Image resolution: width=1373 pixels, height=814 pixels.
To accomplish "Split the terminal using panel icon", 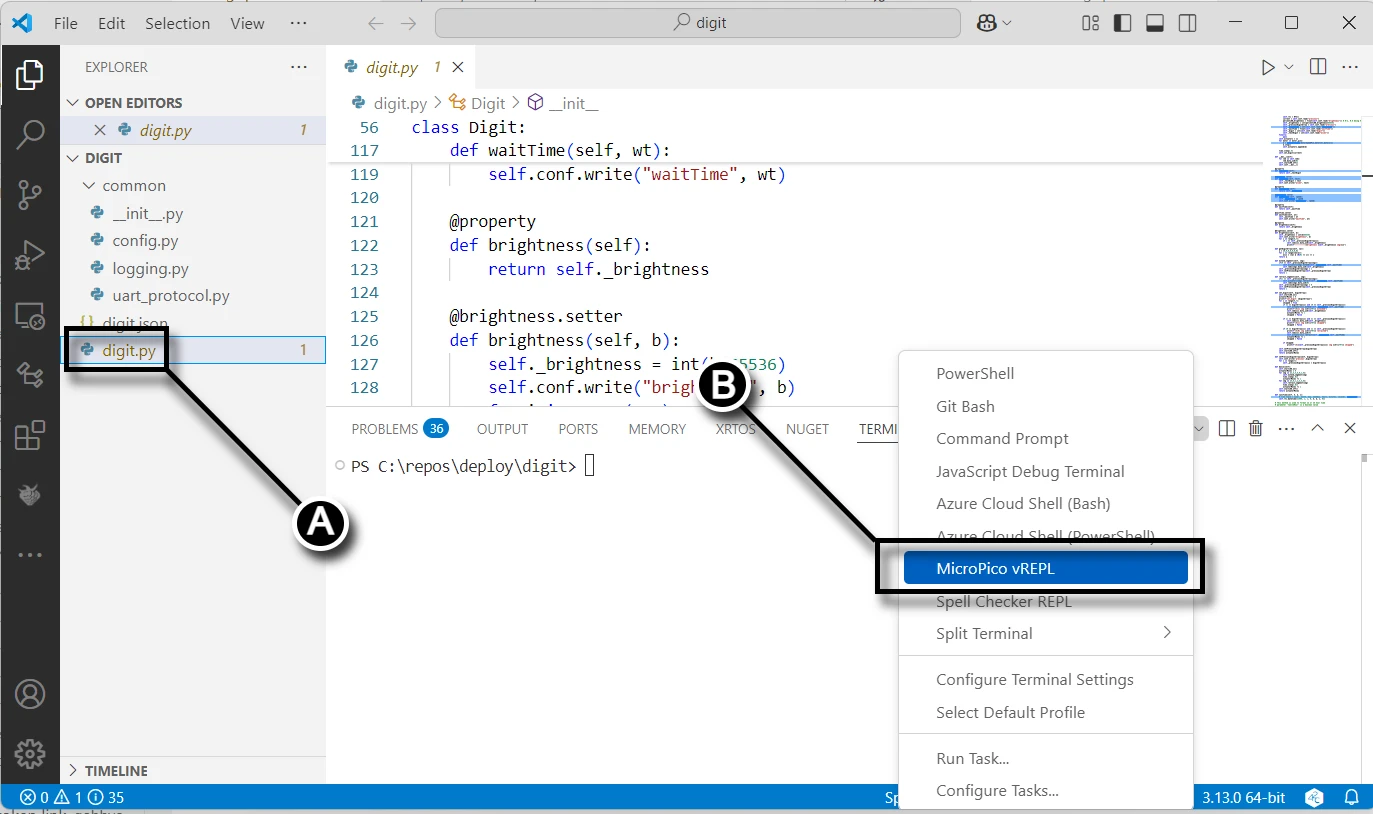I will (x=1227, y=428).
